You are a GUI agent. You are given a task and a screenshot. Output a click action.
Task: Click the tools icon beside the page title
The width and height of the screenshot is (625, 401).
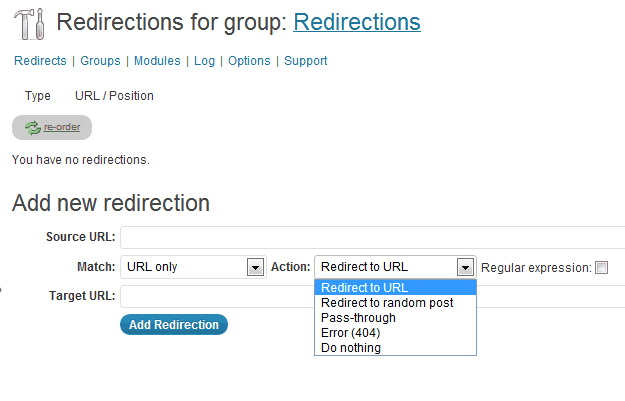(x=31, y=22)
